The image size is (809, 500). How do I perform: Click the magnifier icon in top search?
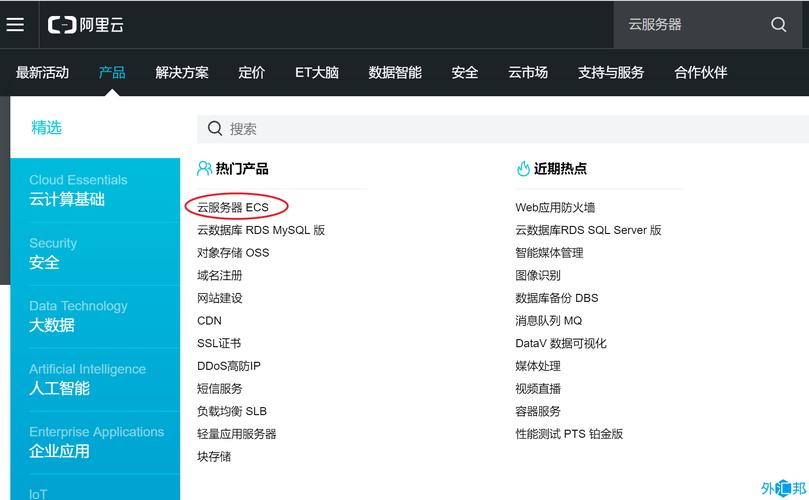779,24
